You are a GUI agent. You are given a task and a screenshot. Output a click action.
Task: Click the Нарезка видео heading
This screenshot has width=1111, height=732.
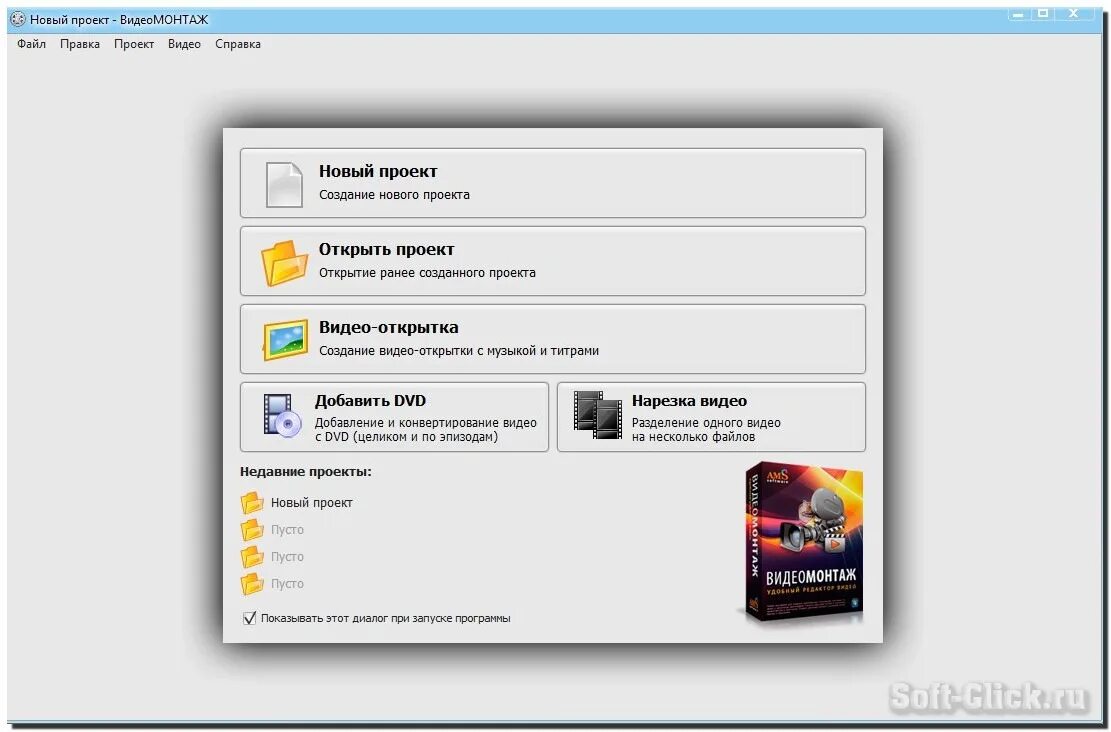click(x=689, y=401)
